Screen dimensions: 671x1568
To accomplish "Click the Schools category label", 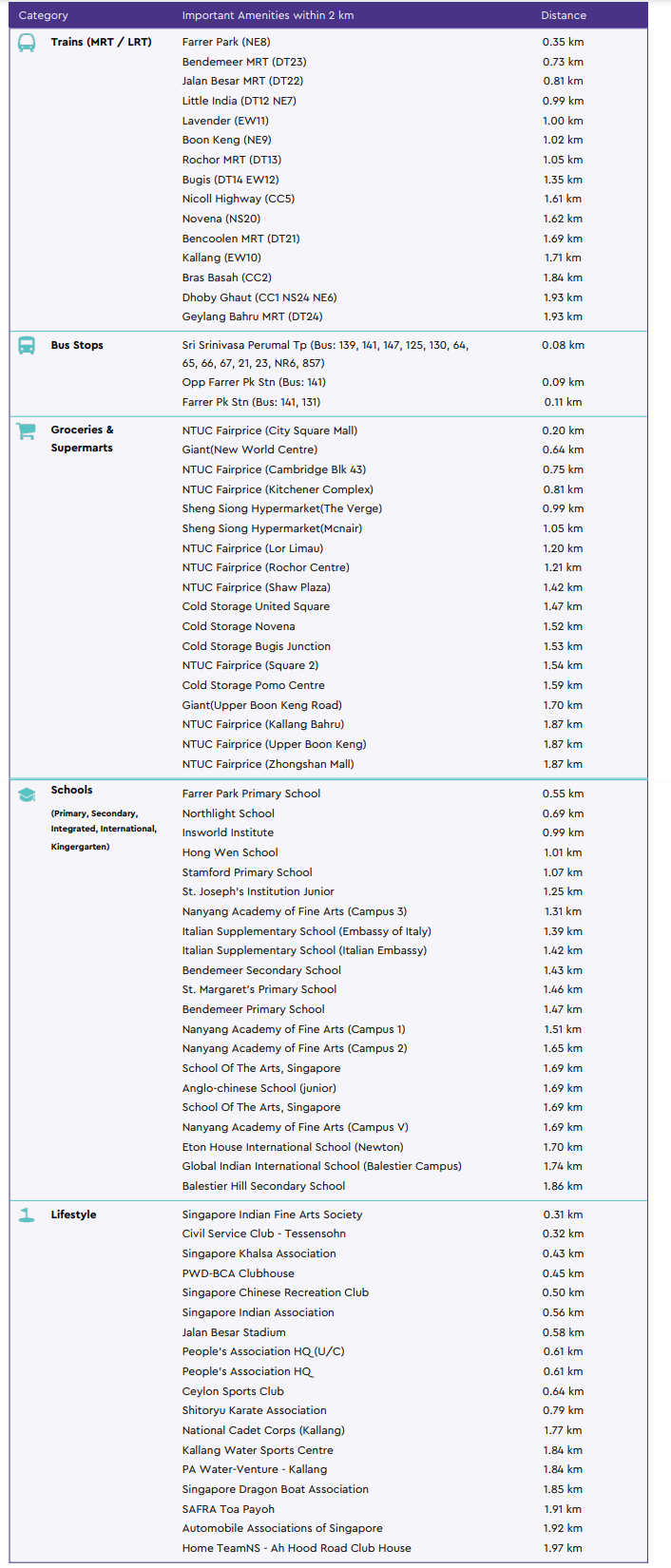I will pyautogui.click(x=71, y=790).
